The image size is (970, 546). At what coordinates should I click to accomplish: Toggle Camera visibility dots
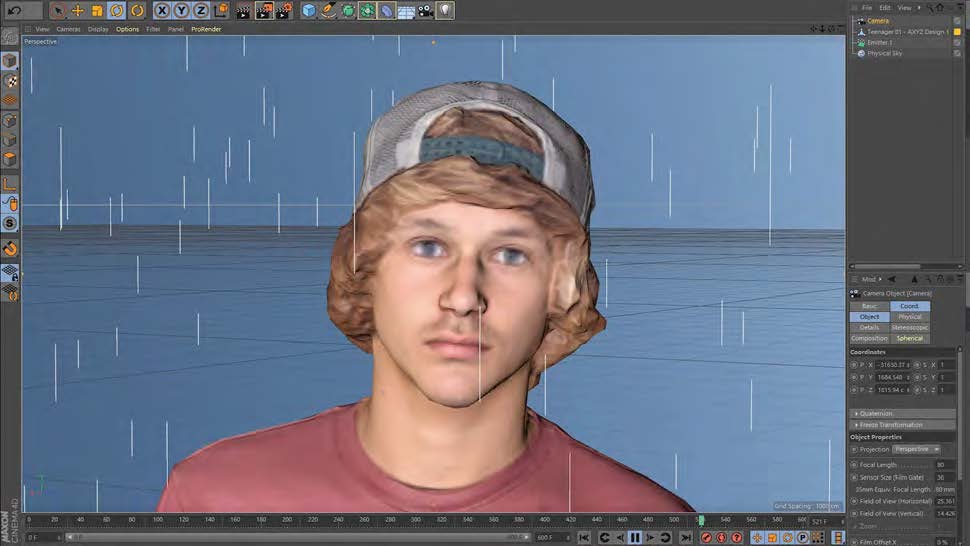tap(957, 20)
